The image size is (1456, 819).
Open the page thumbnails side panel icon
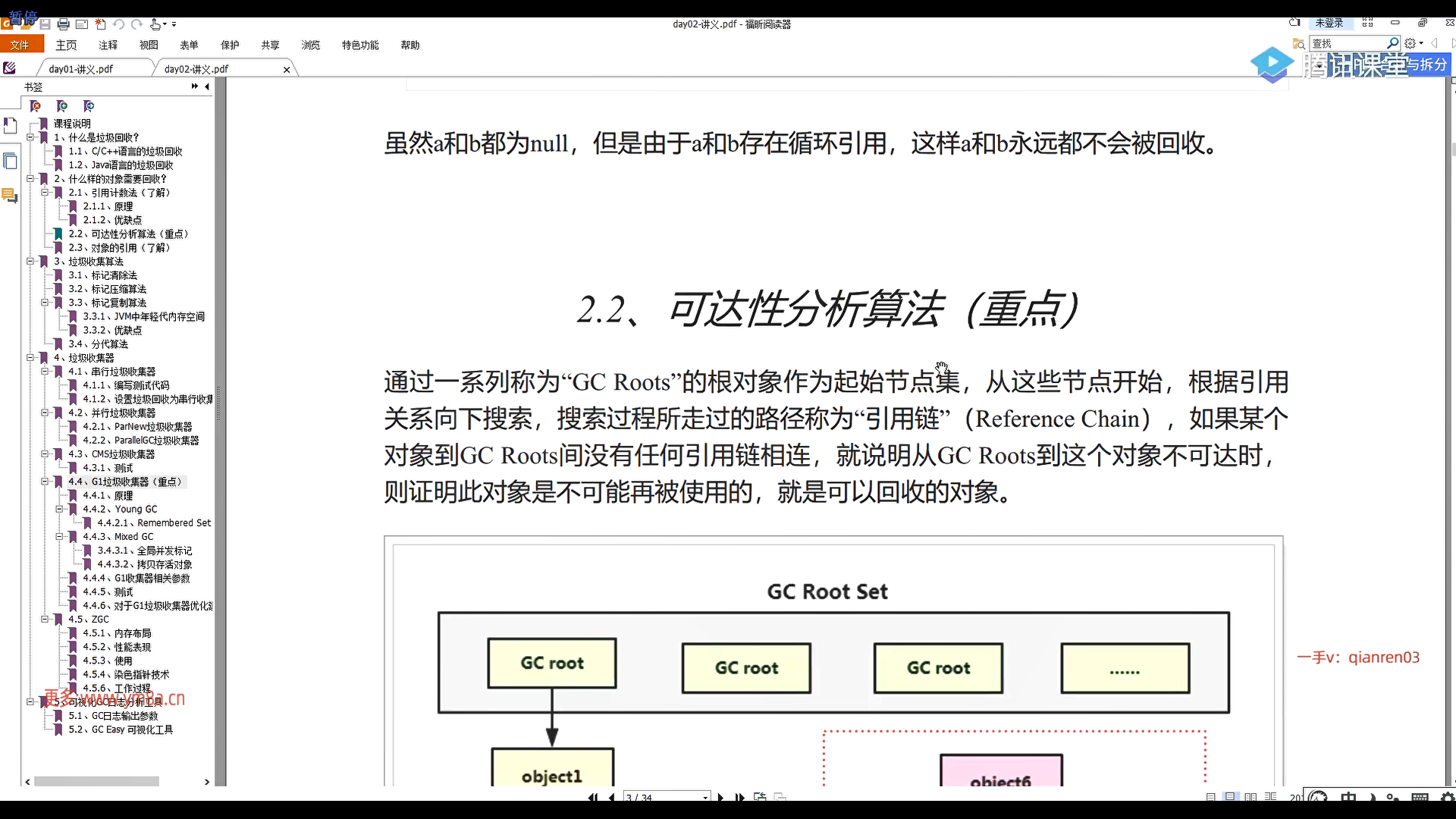[x=10, y=161]
